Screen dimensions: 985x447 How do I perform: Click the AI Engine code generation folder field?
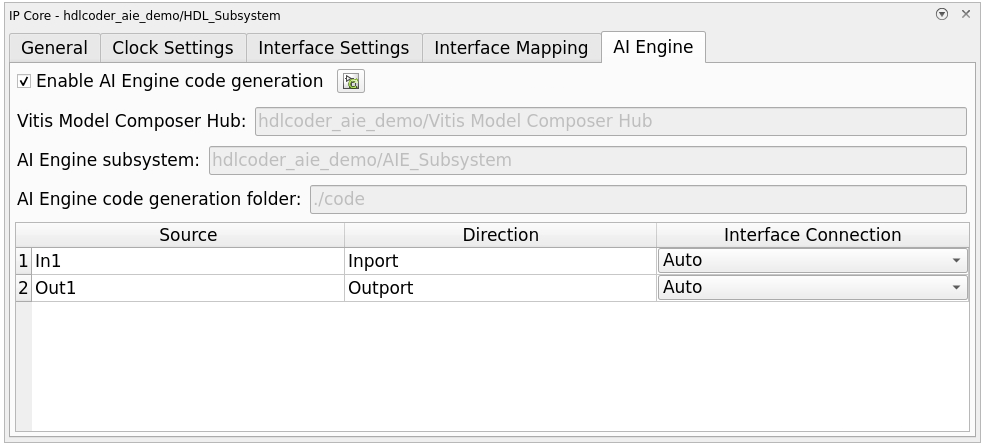pyautogui.click(x=638, y=199)
